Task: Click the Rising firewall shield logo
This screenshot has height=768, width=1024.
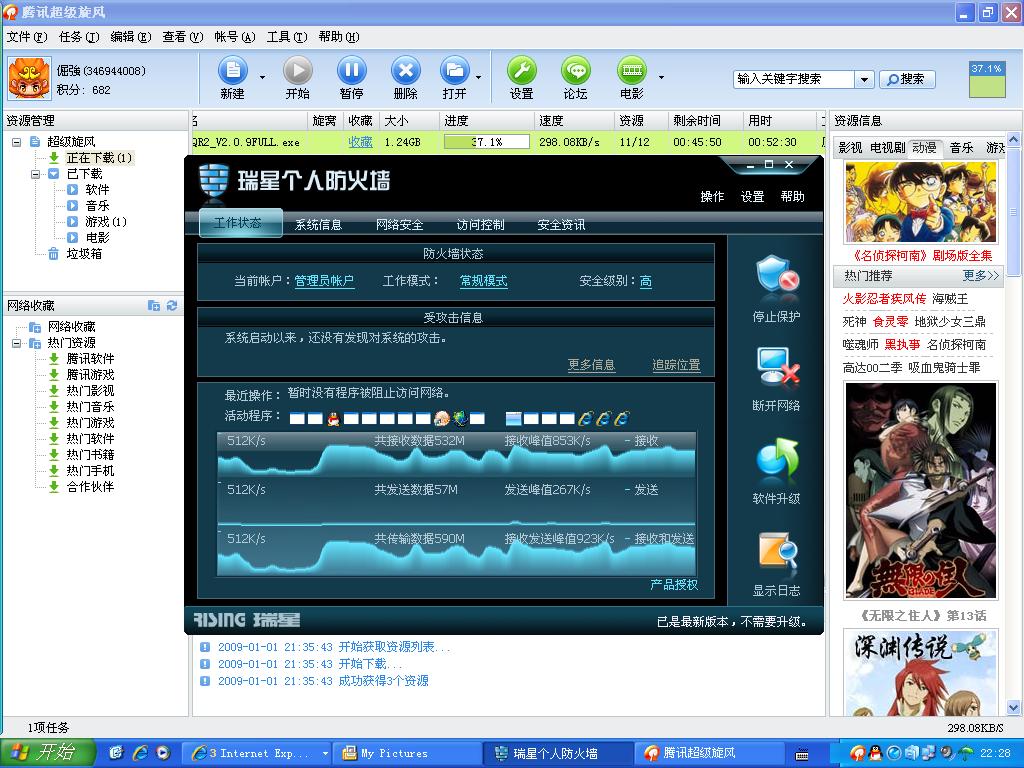Action: [214, 180]
